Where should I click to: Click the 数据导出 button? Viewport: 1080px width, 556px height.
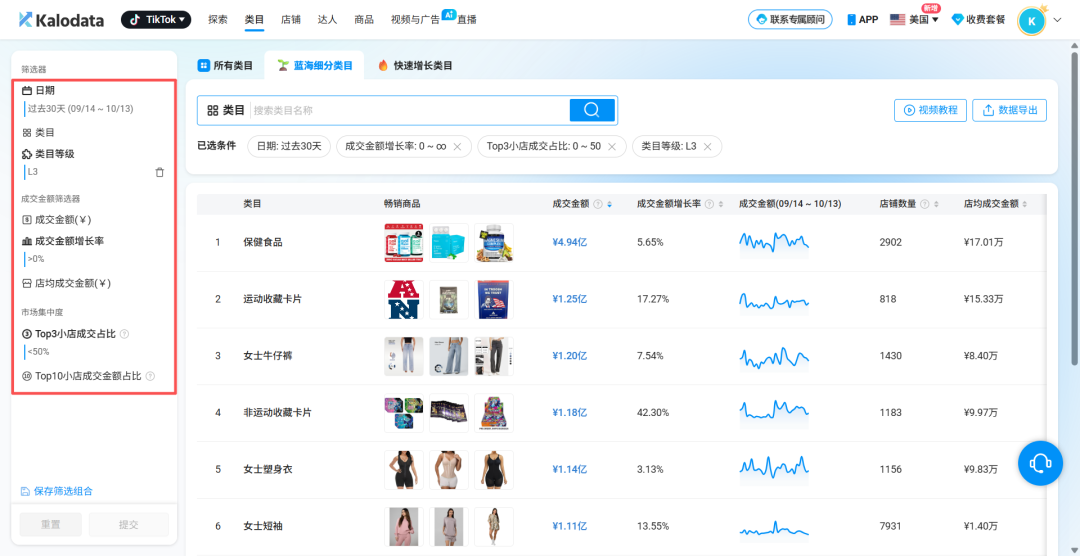click(1009, 110)
